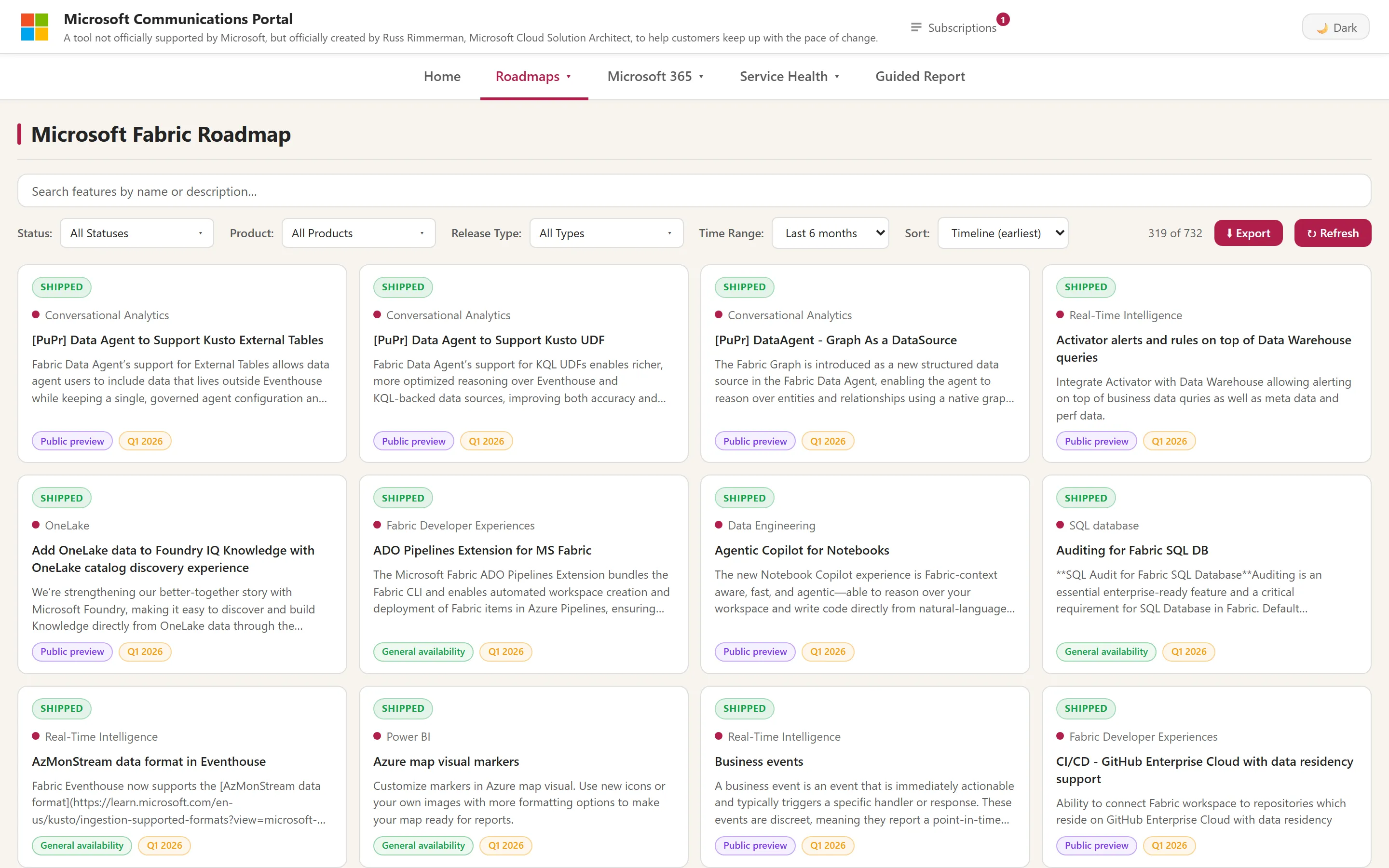Click Public preview tag on Agentic Copilot card
This screenshot has width=1389, height=868.
[x=755, y=651]
